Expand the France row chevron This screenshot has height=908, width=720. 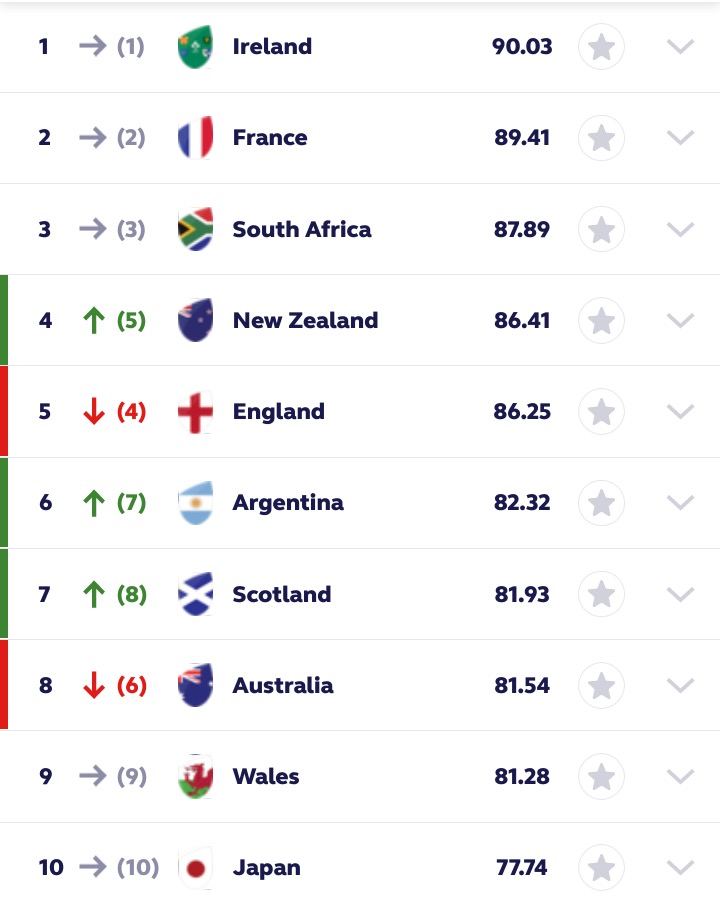680,138
